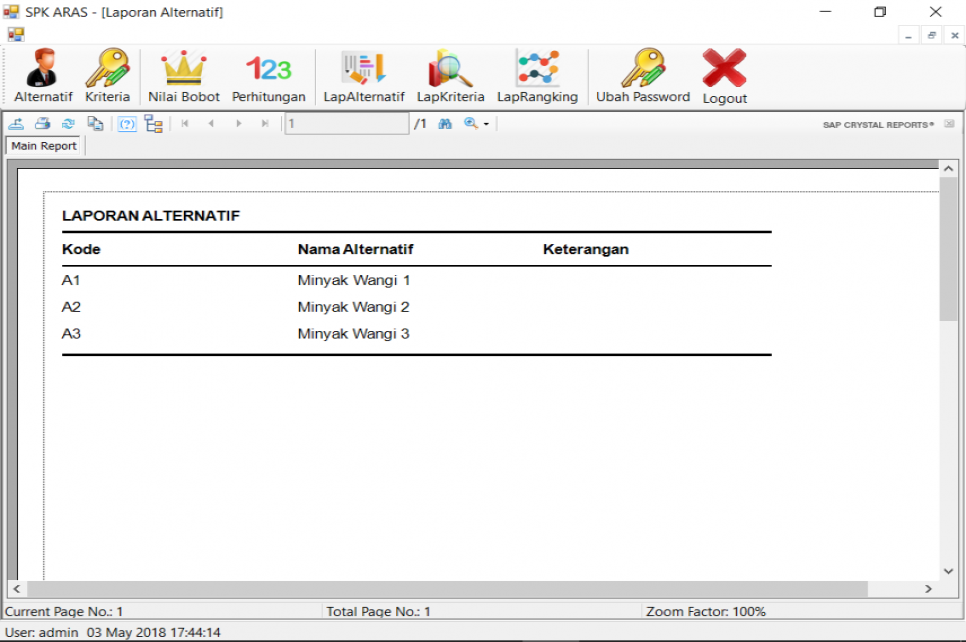Toggle the group tree panel
The height and width of the screenshot is (642, 966).
click(152, 122)
